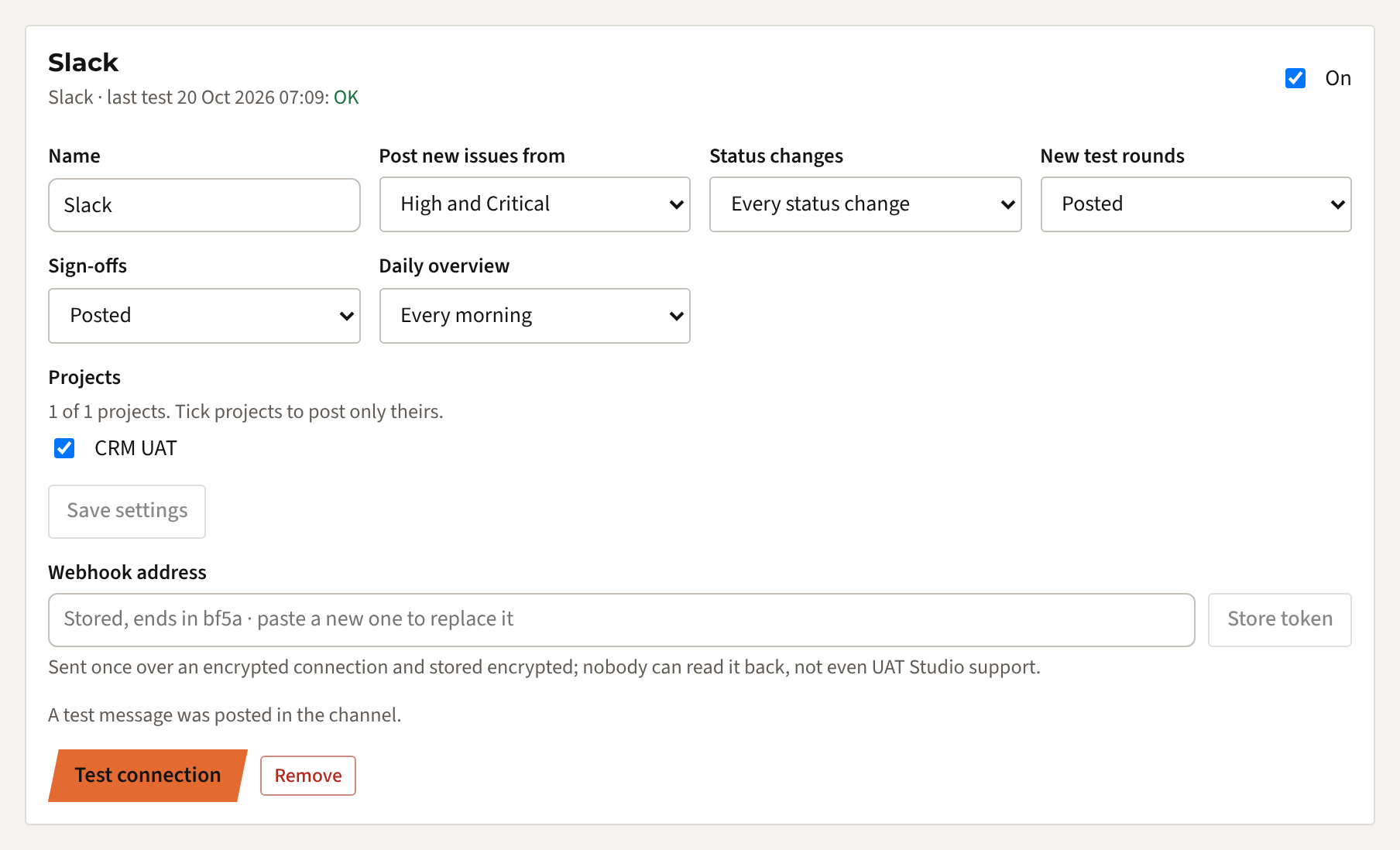Open the Post new issues from dropdown
Viewport: 1400px width, 850px height.
534,204
